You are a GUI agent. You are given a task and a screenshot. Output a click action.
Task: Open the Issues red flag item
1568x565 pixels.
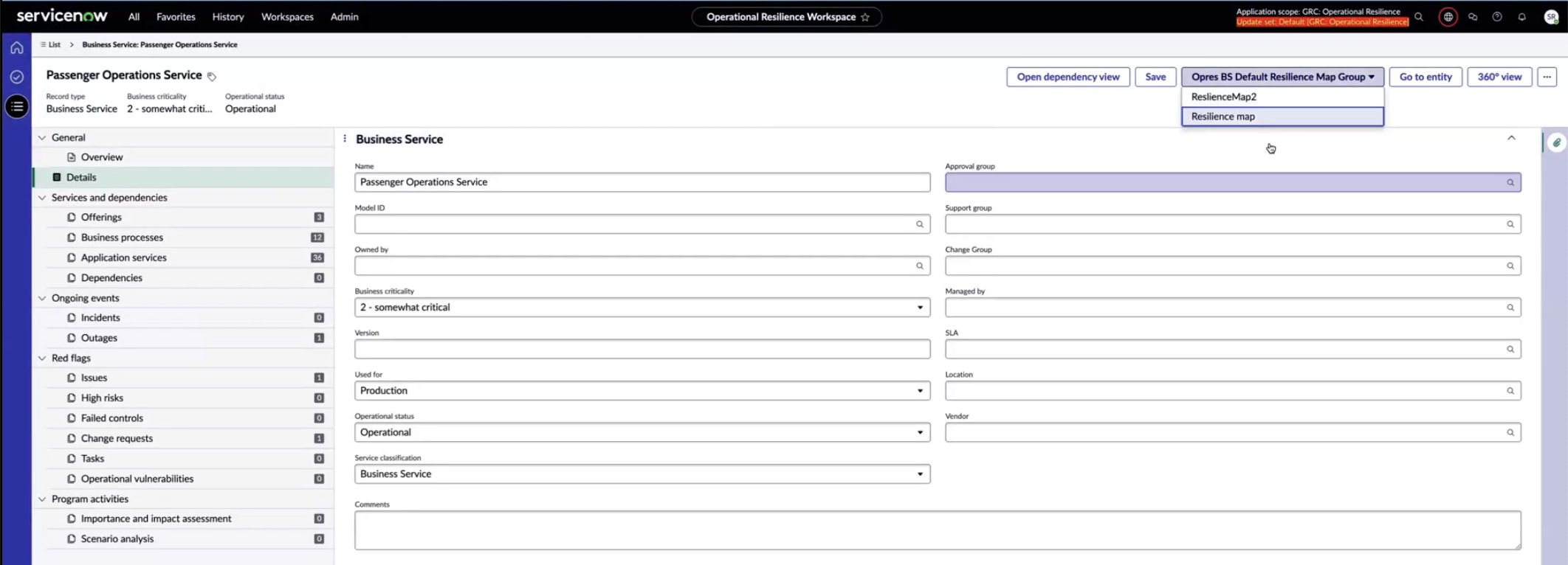[x=94, y=378]
